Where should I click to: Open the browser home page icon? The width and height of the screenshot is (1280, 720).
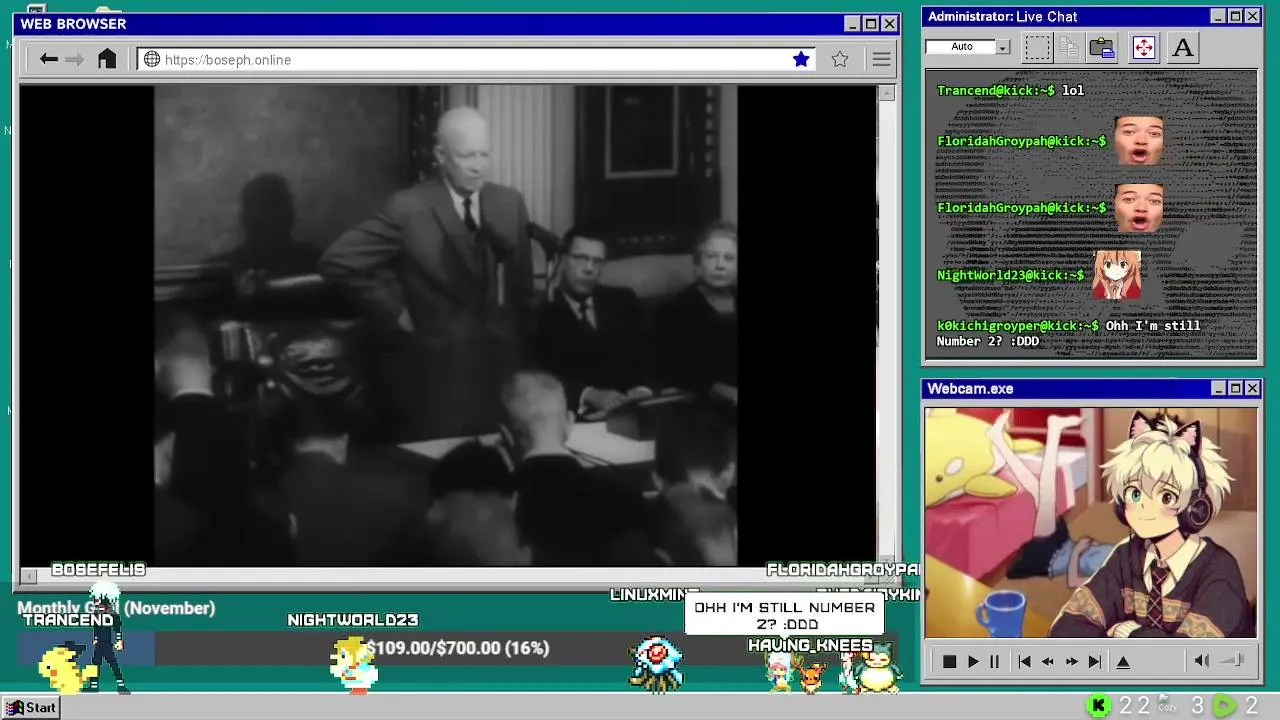click(x=107, y=59)
